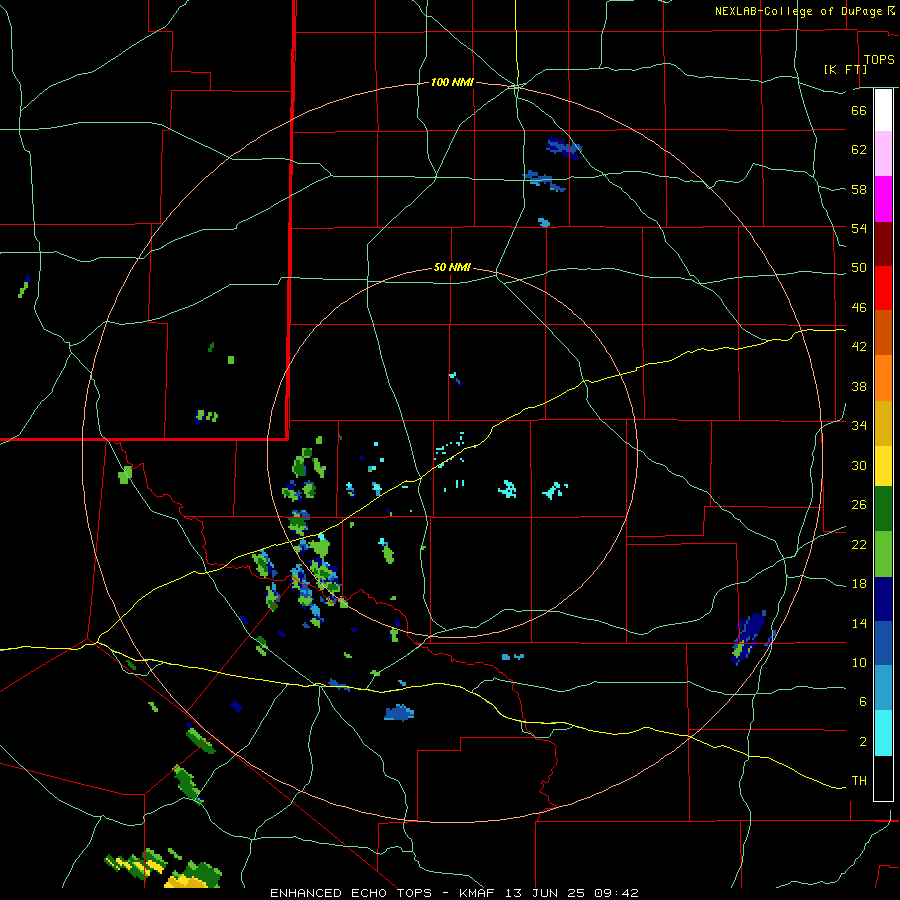900x900 pixels.
Task: Pick the bright red legend swatch
Action: (883, 288)
